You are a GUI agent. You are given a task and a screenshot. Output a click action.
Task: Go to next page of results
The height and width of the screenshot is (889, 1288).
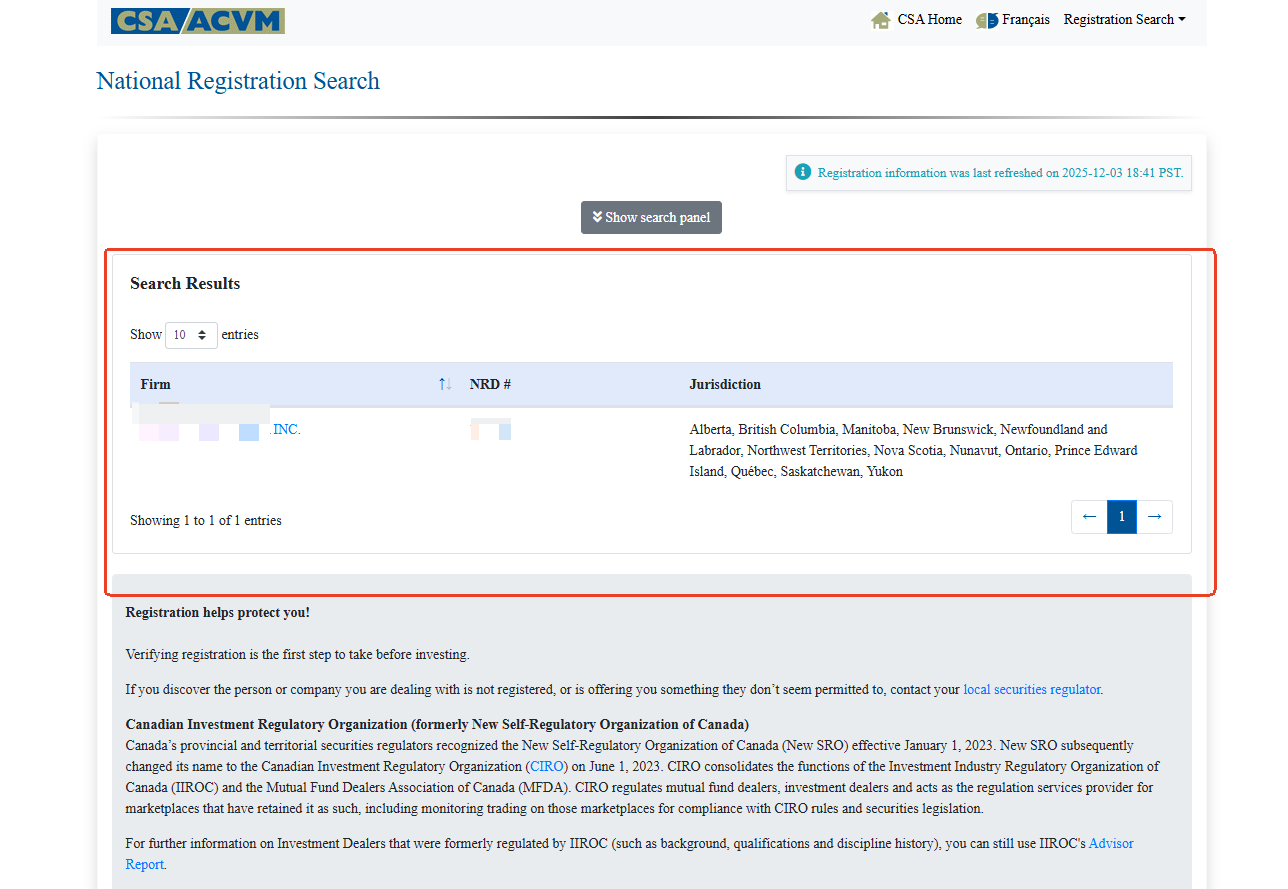[x=1154, y=517]
